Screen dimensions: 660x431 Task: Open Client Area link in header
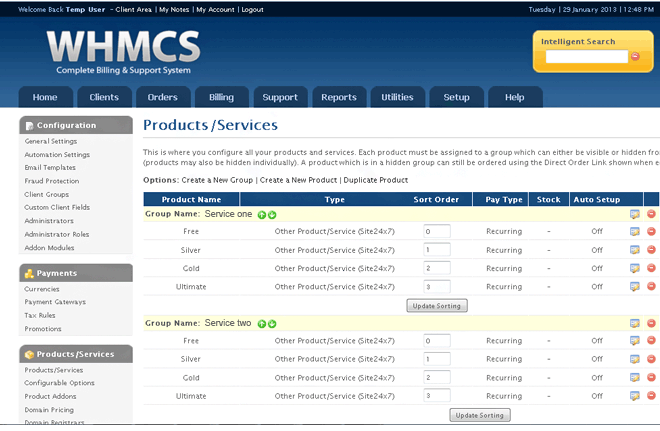click(x=133, y=9)
